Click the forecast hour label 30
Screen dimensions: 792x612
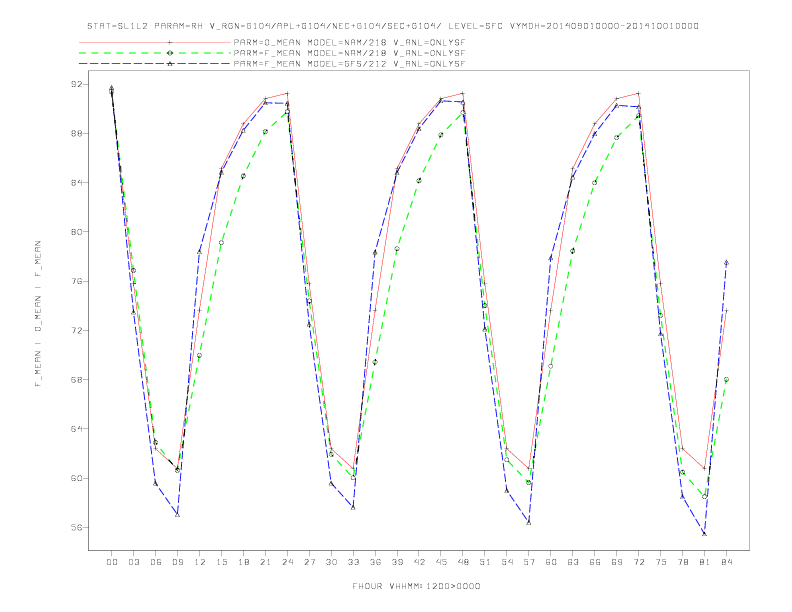coord(331,562)
